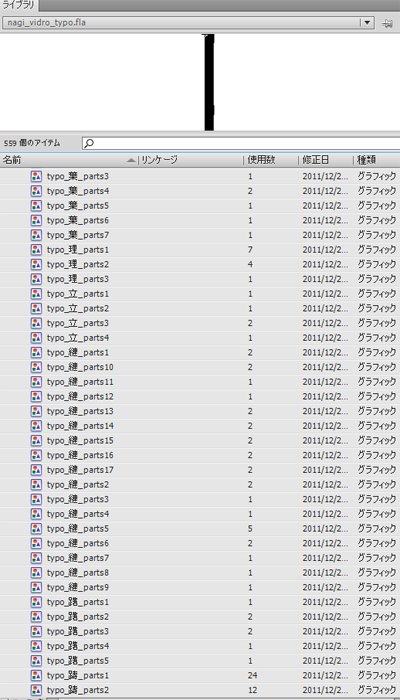400x700 pixels.
Task: Select the typo_躊_parts1 item name
Action: pos(78,675)
